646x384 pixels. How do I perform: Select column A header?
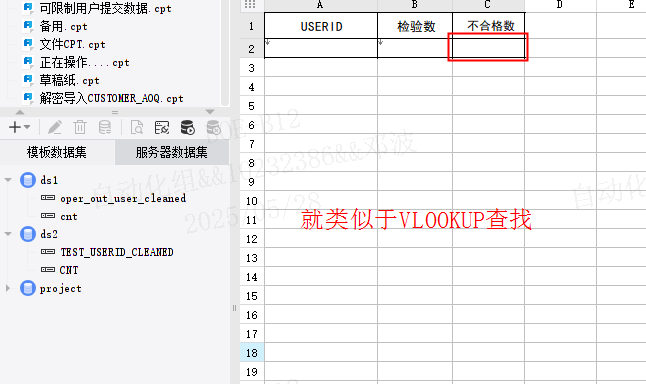tap(321, 5)
